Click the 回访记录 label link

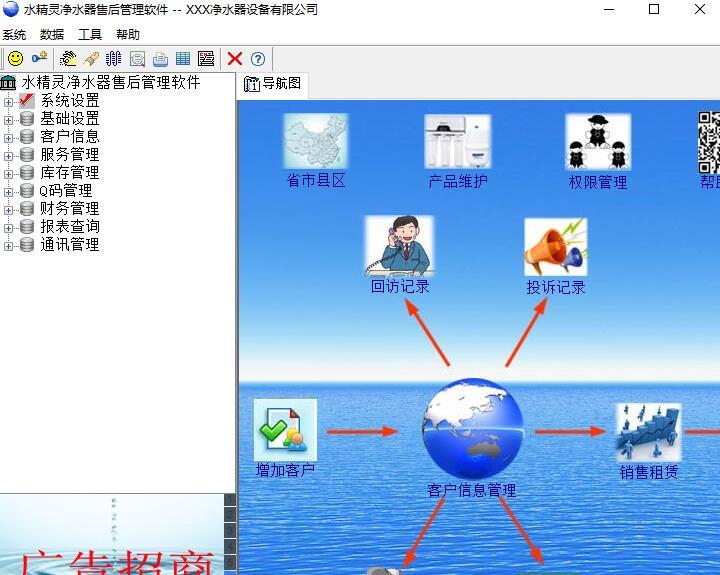coord(400,287)
